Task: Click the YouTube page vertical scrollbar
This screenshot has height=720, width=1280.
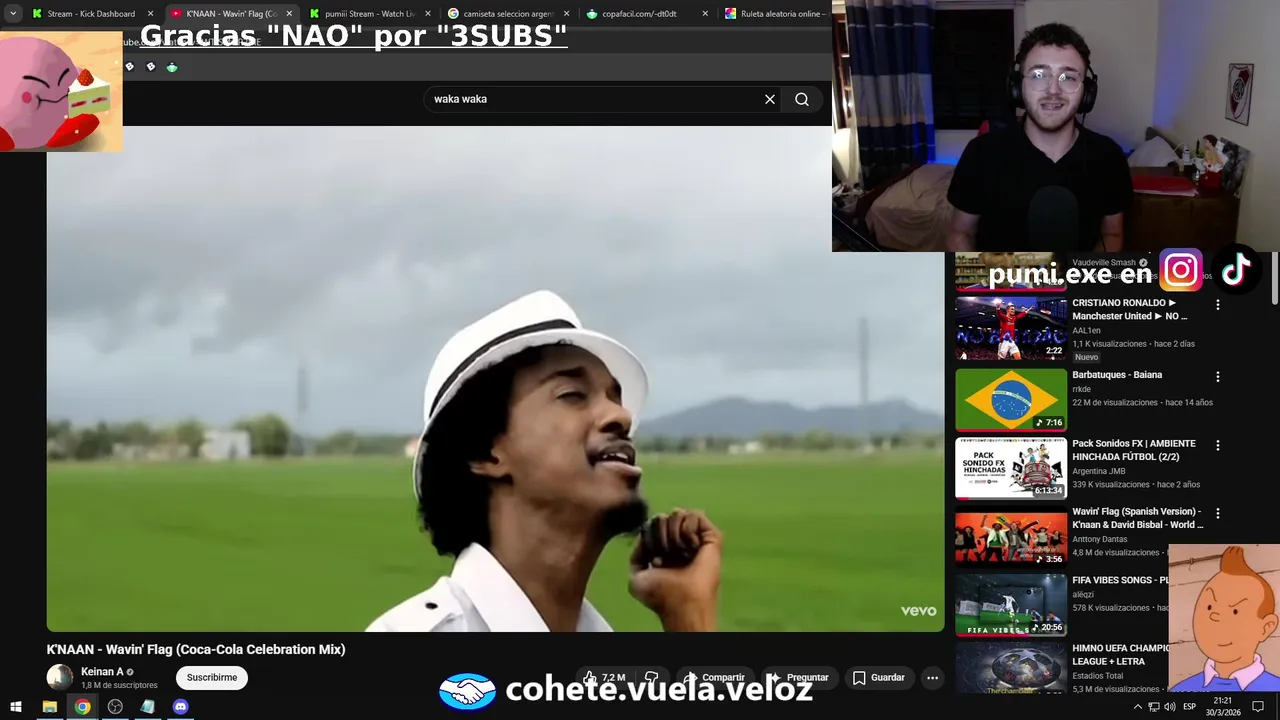Action: tap(1275, 280)
